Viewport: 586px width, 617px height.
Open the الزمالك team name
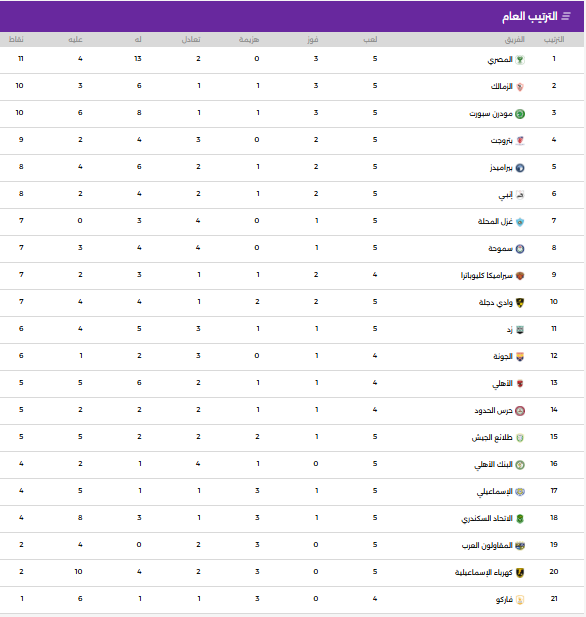[x=501, y=86]
